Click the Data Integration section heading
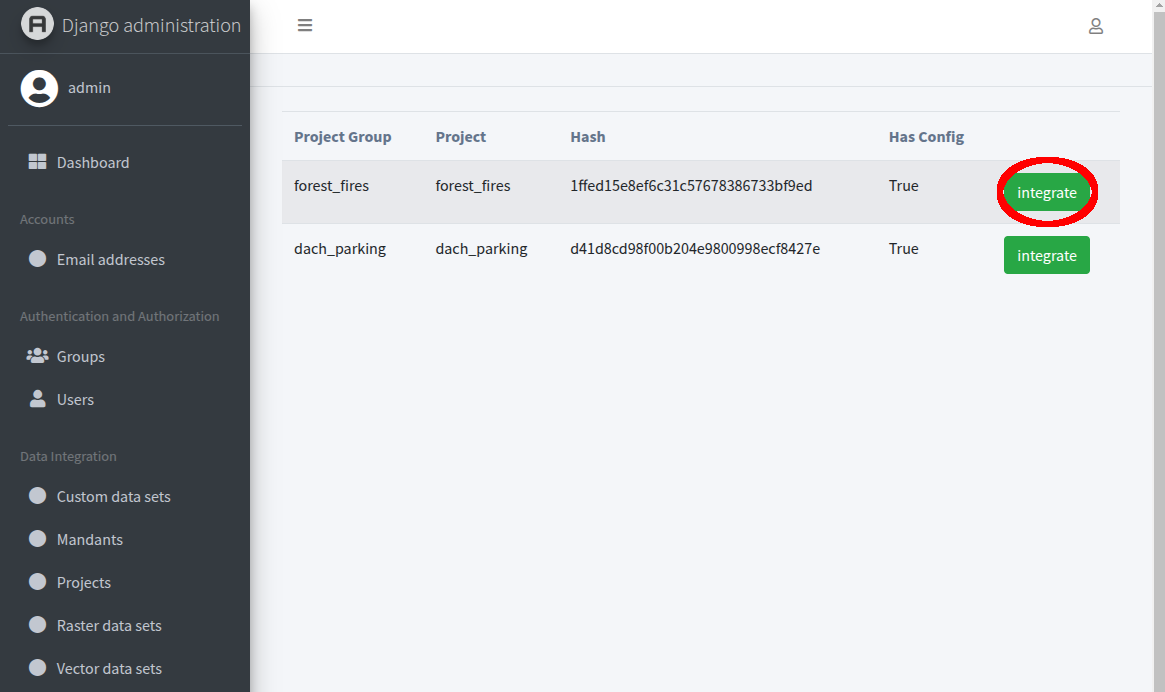The width and height of the screenshot is (1165, 692). coord(68,456)
